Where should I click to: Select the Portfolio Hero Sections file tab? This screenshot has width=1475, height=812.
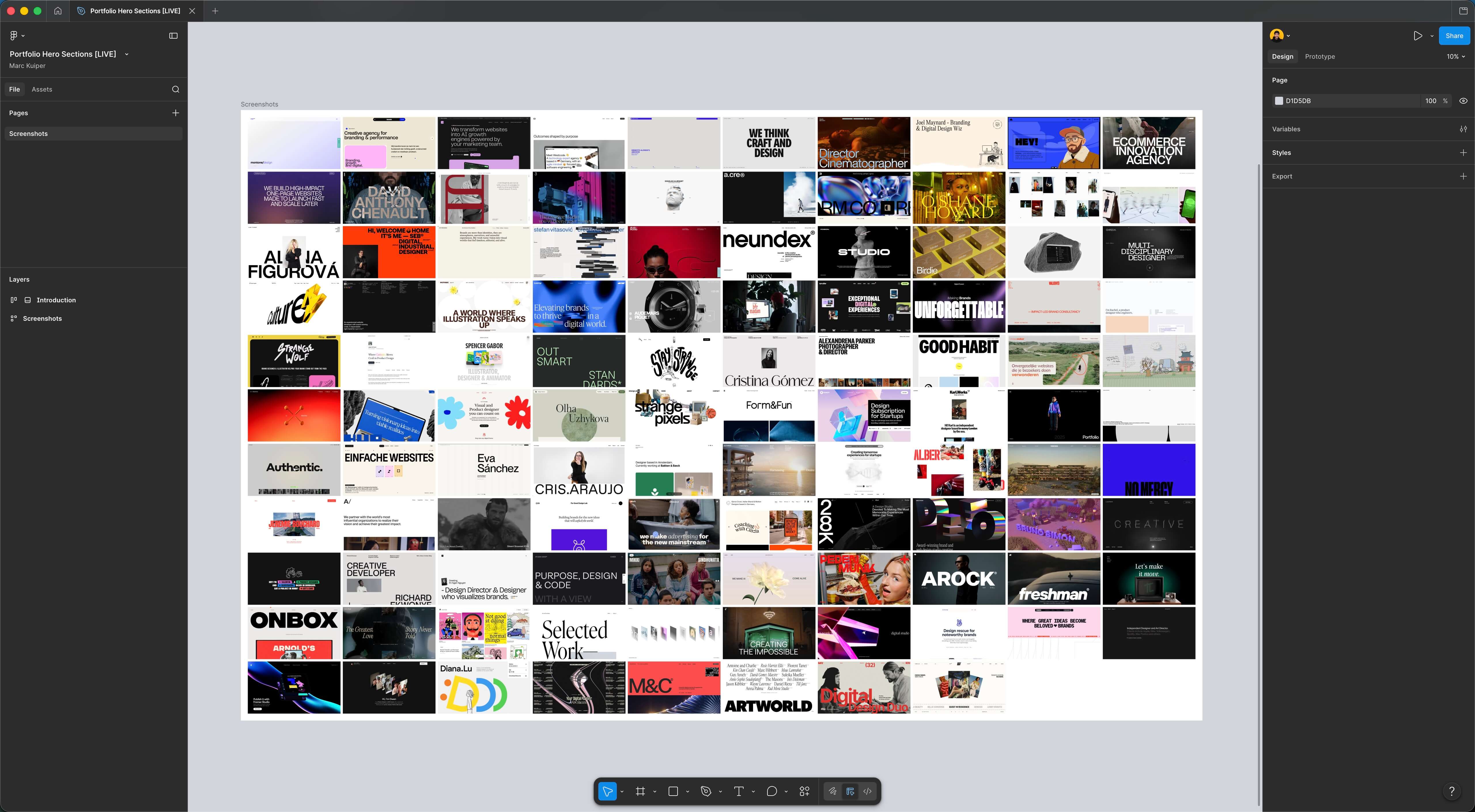tap(135, 11)
